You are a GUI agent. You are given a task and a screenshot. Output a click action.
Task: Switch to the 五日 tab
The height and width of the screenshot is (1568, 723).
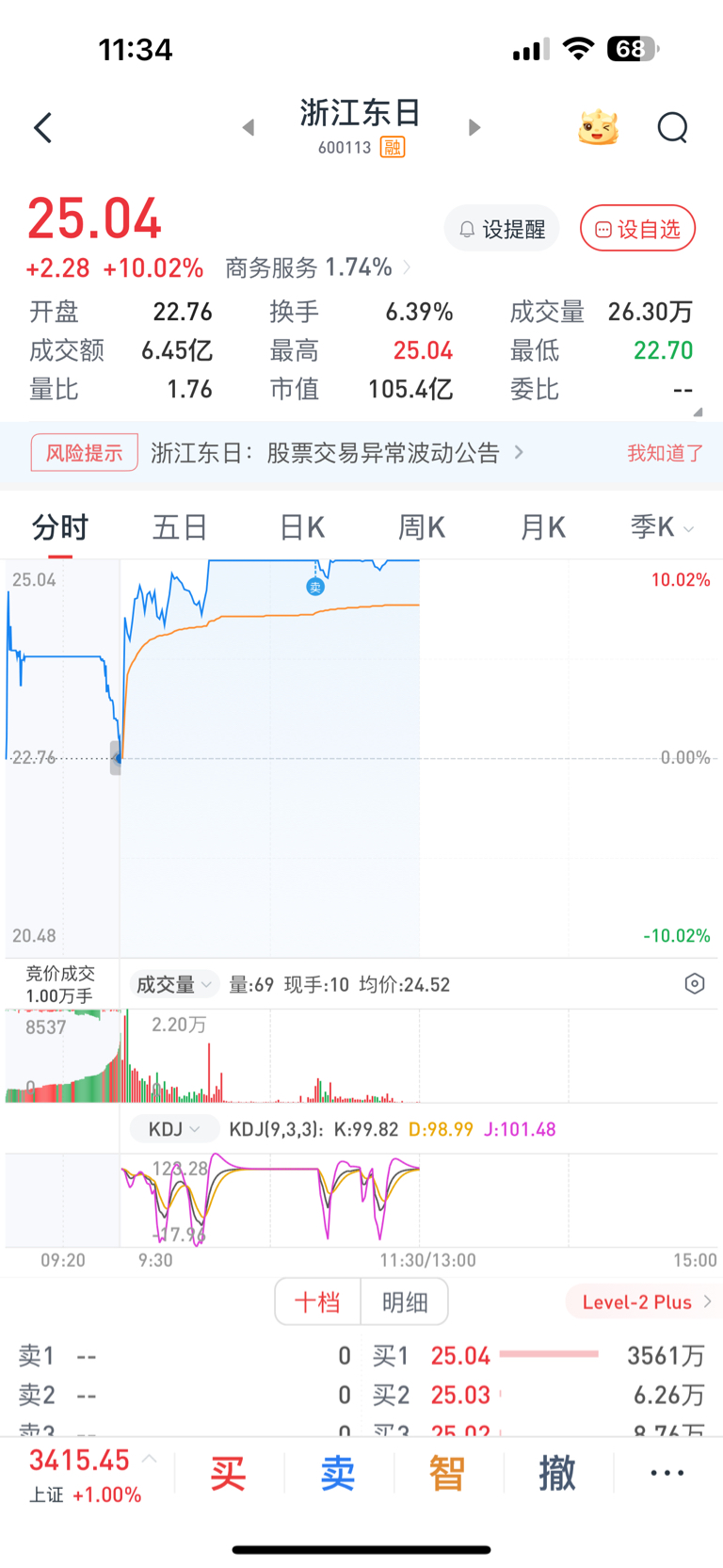(x=180, y=528)
